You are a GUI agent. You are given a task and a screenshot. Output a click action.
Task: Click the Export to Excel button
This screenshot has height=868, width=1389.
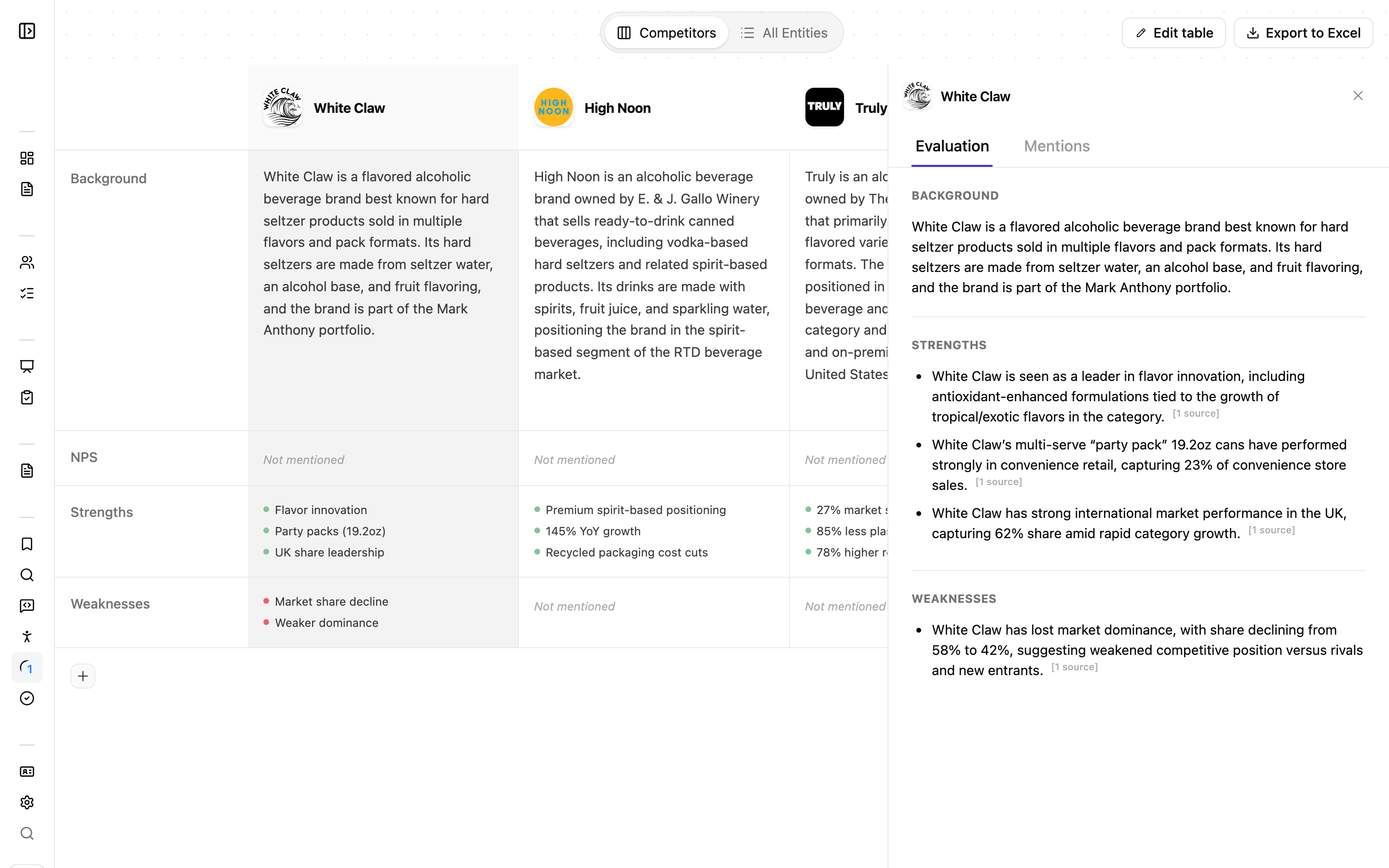coord(1303,33)
